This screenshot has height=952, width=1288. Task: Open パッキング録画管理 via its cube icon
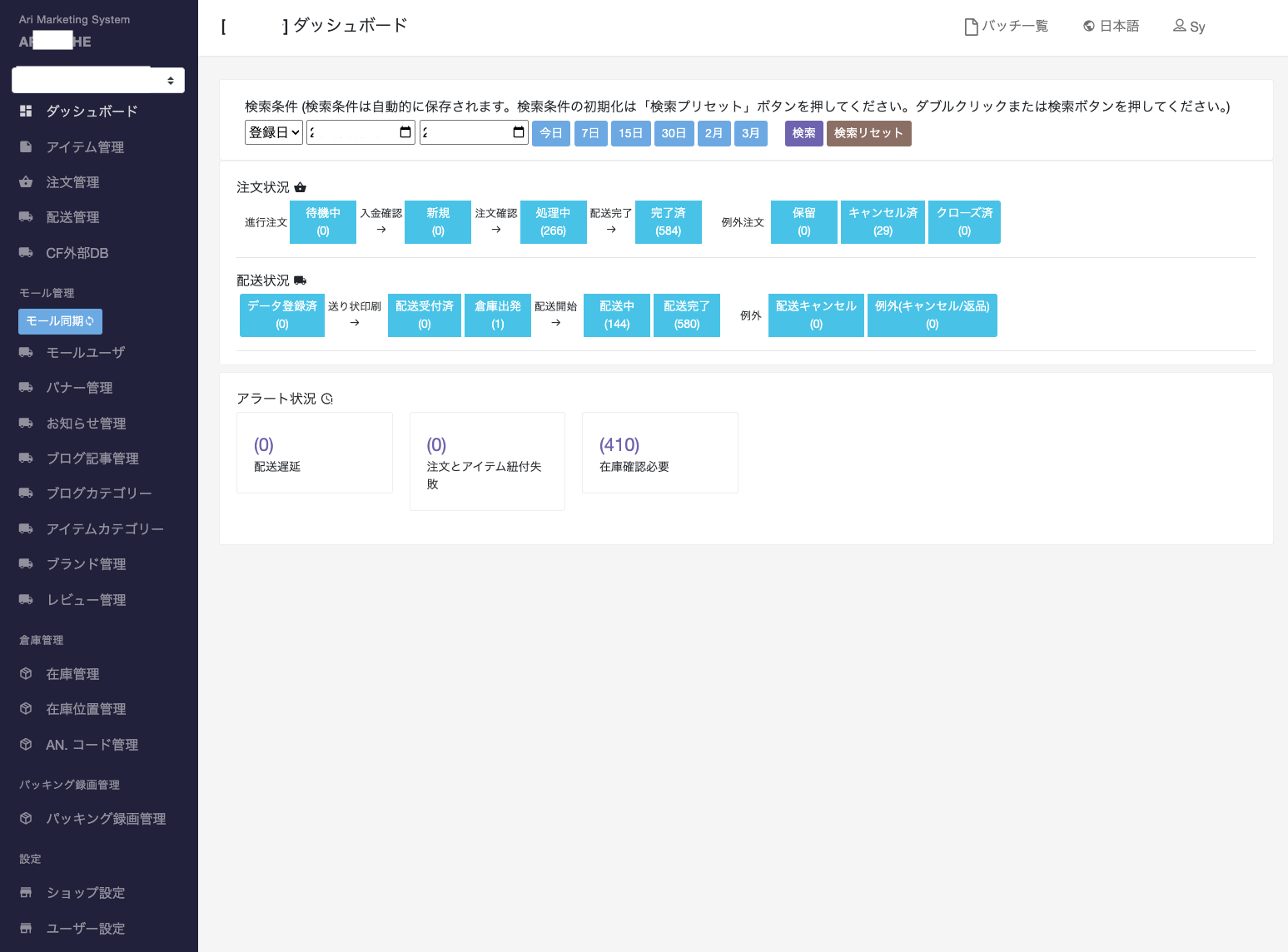(x=27, y=818)
